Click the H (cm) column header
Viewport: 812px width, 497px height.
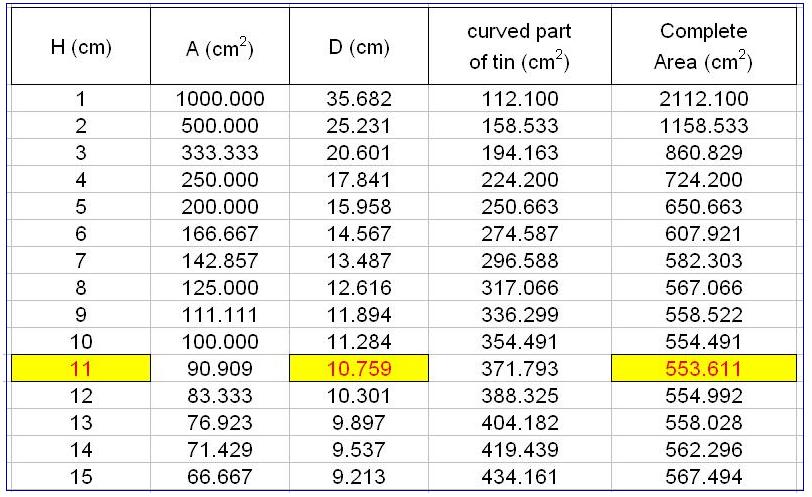(81, 47)
